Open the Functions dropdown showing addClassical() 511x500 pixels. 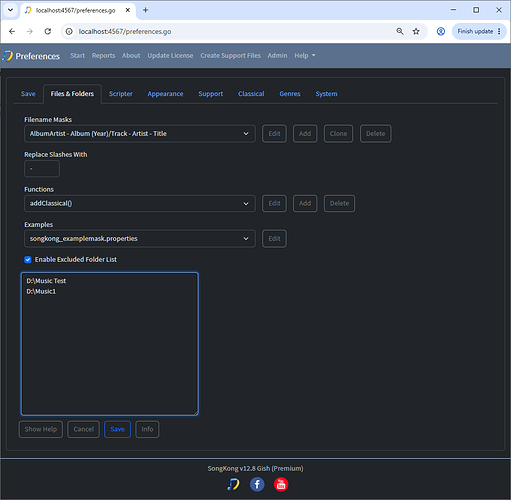[140, 203]
